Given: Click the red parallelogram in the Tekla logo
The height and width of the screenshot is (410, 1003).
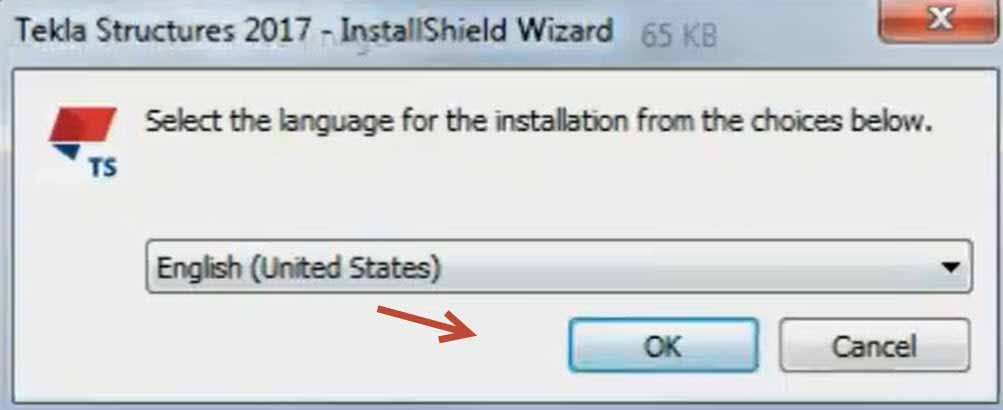Looking at the screenshot, I should coord(83,124).
